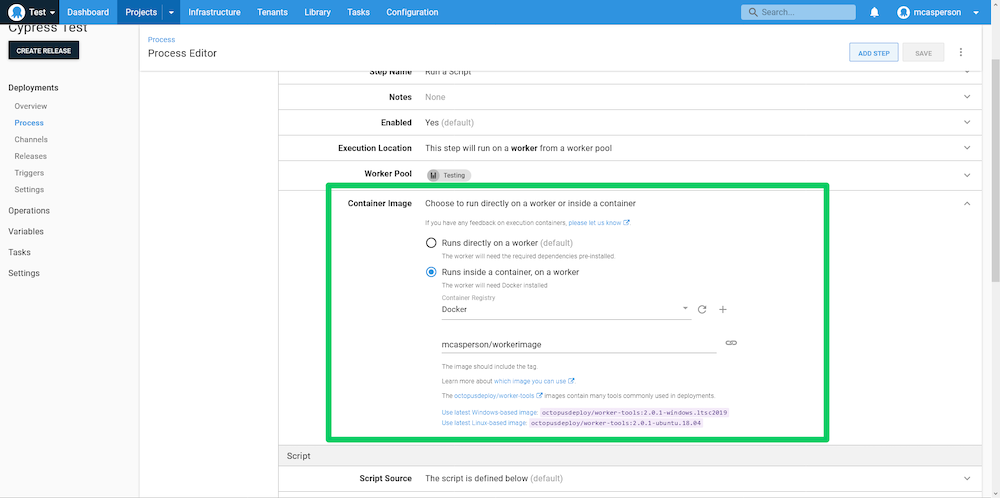1000x498 pixels.
Task: Select Runs directly on a worker
Action: click(431, 243)
